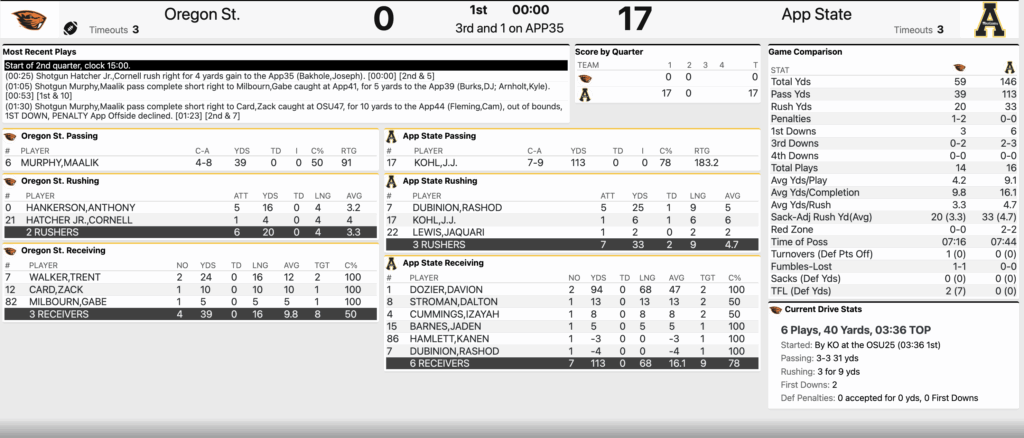Screen dimensions: 1024x438
Task: Click the logo in the Oregon St. Receiving header
Action: click(10, 250)
